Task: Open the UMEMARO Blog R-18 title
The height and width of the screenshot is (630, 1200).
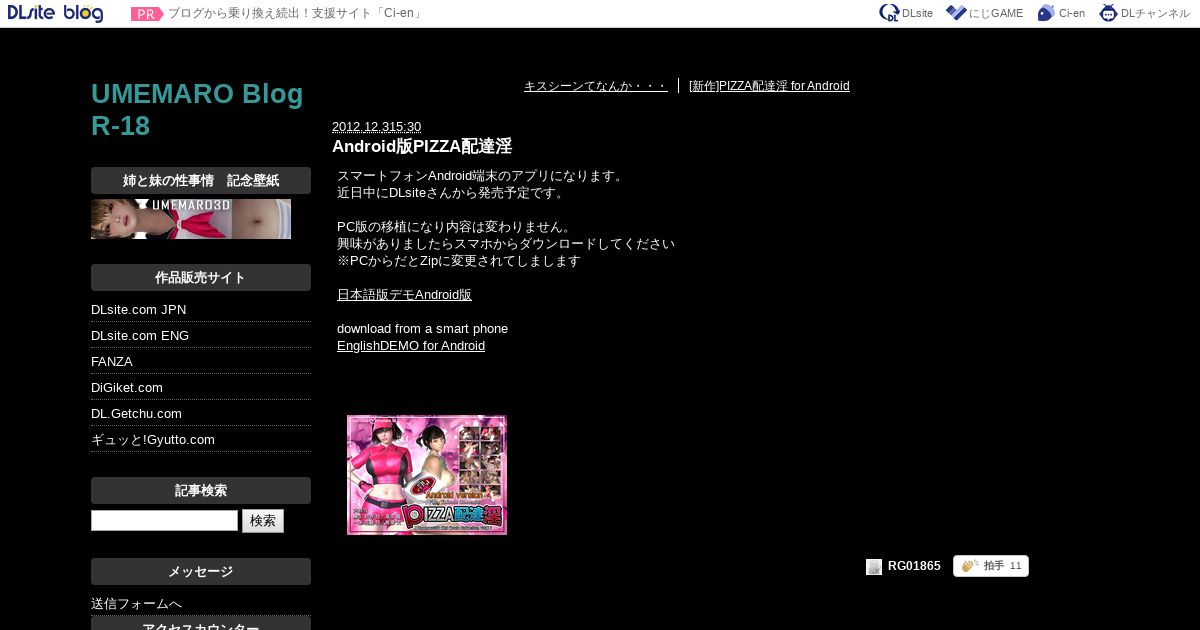Action: [x=197, y=110]
